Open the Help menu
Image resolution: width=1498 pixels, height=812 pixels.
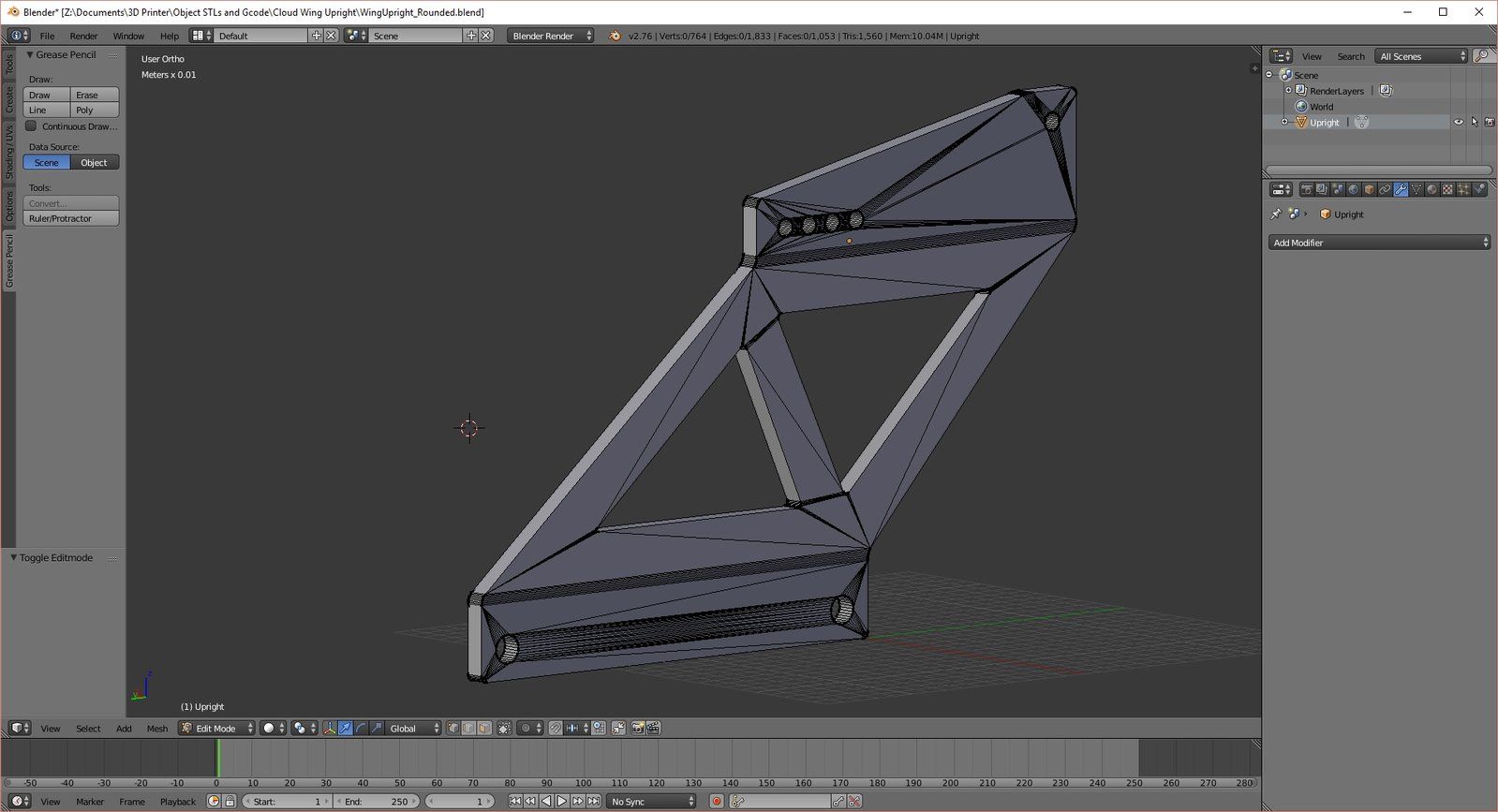[x=170, y=36]
